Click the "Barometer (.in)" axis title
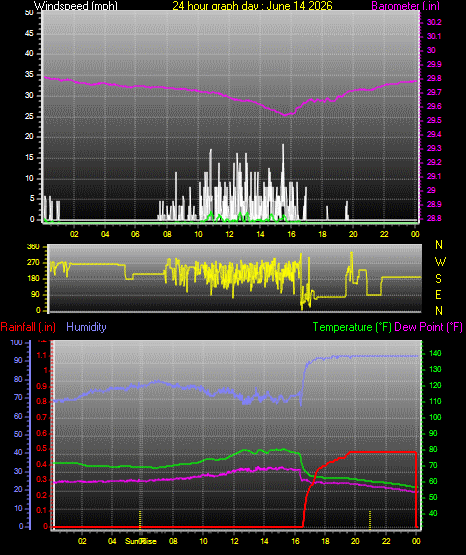This screenshot has width=466, height=555. [405, 6]
